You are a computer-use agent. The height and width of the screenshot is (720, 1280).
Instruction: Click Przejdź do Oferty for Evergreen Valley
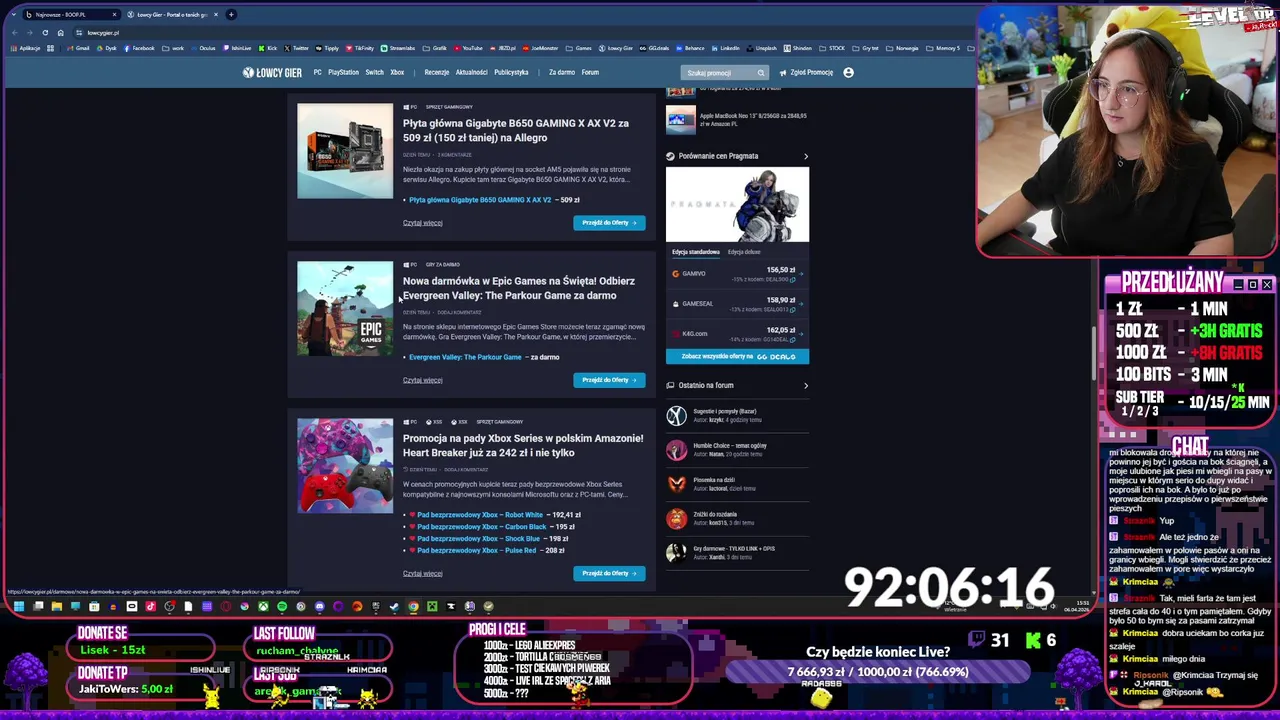(x=609, y=380)
